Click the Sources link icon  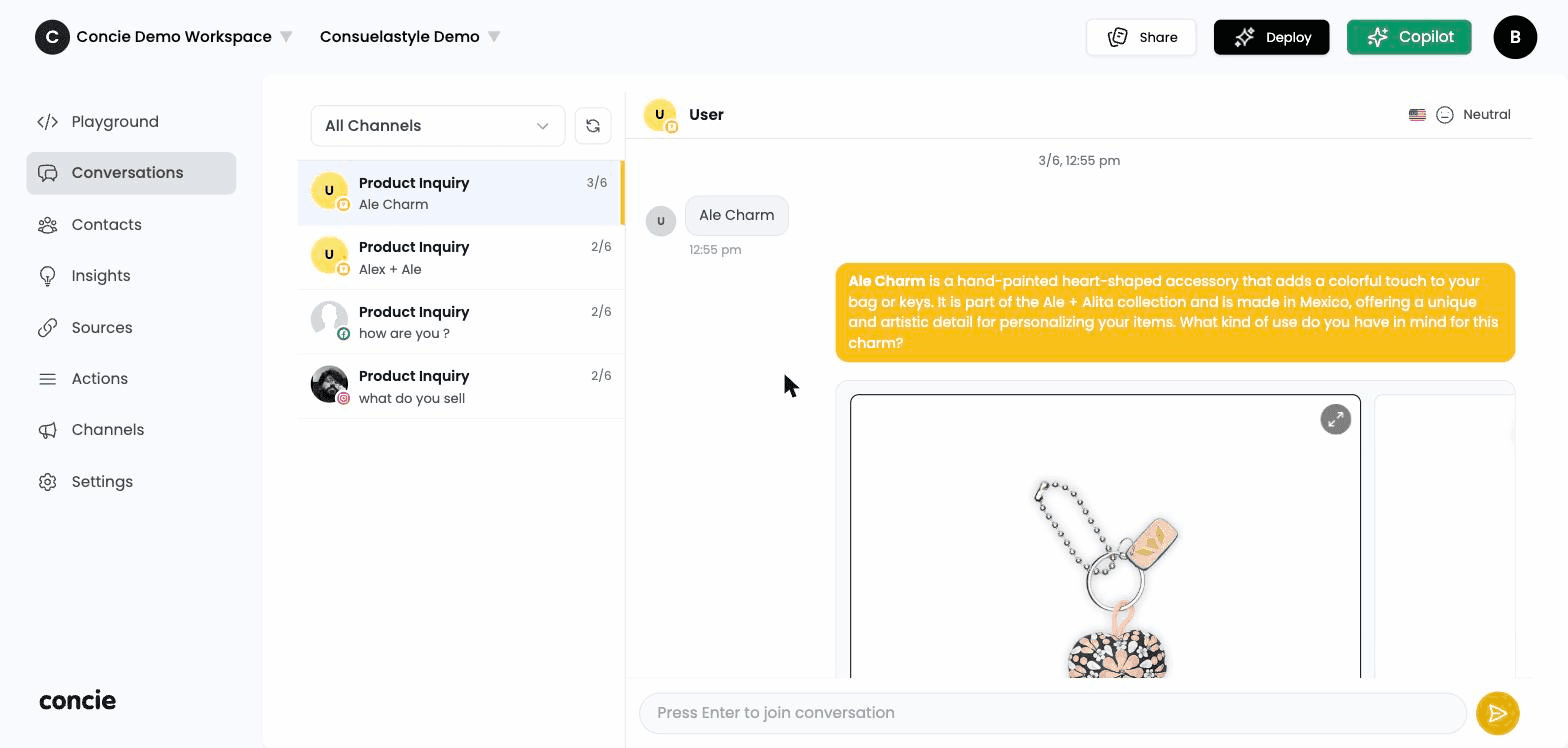(x=47, y=328)
